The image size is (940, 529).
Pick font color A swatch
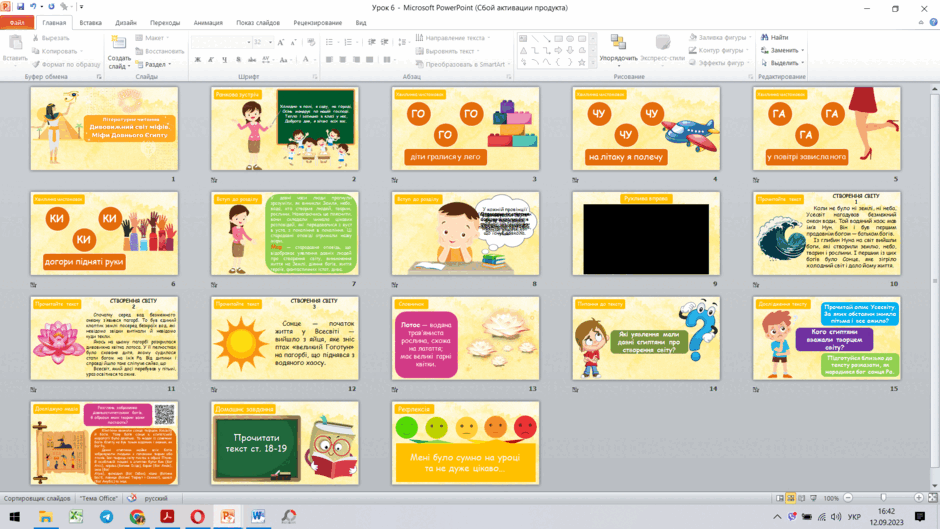click(306, 59)
